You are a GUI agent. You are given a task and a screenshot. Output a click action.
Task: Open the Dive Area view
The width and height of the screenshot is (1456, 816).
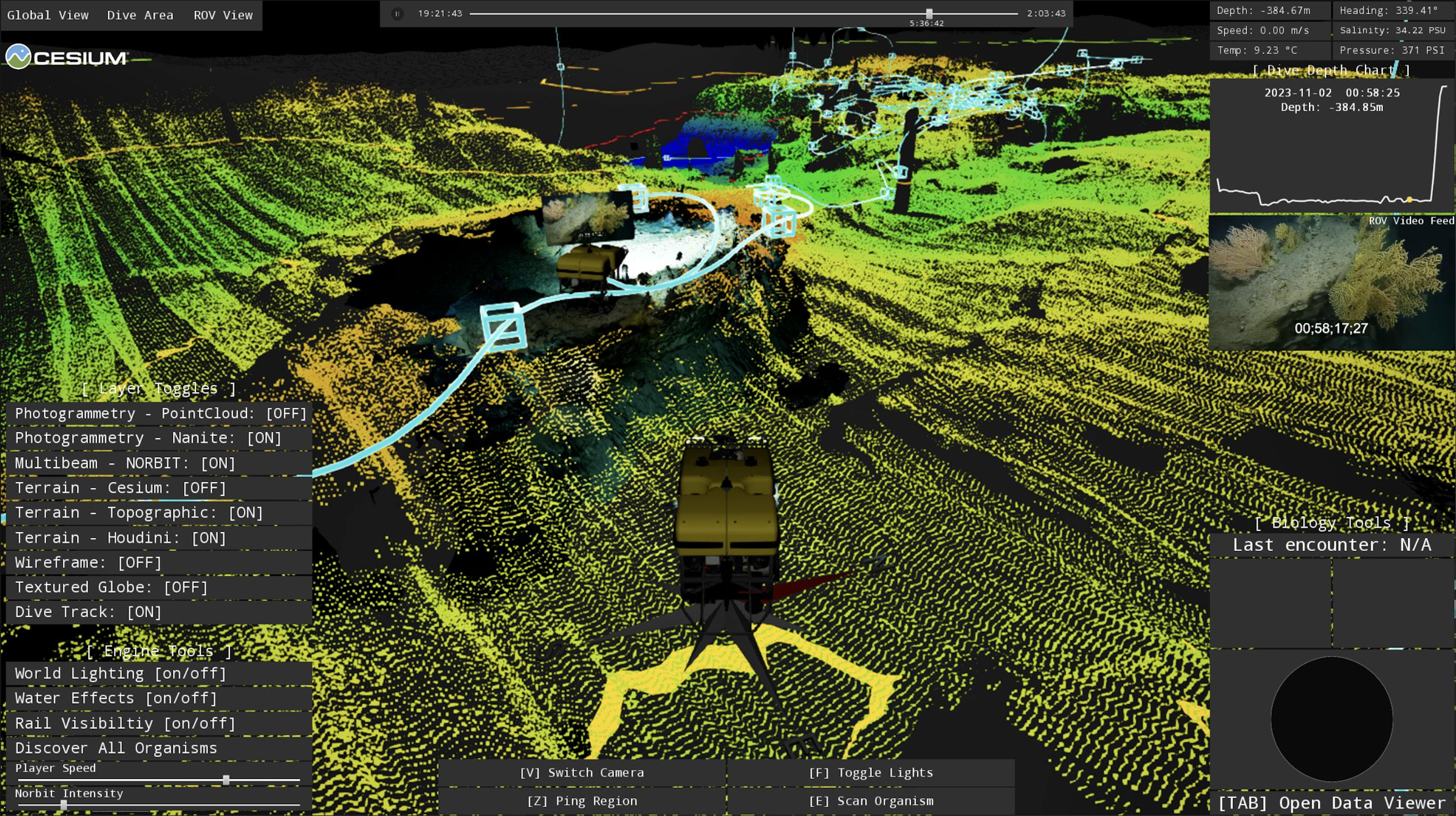point(140,15)
